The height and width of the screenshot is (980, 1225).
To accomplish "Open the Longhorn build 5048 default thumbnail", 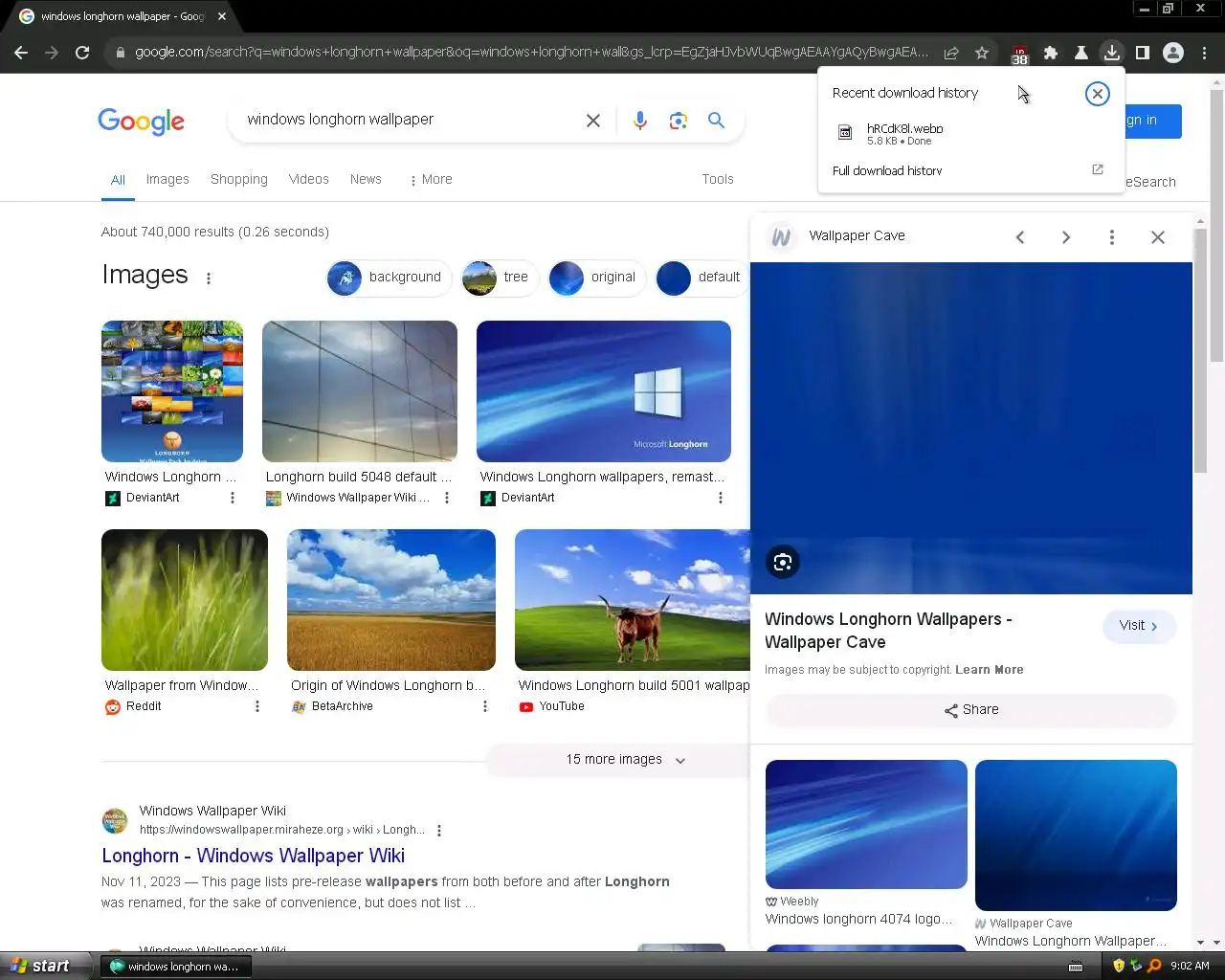I will pos(360,391).
